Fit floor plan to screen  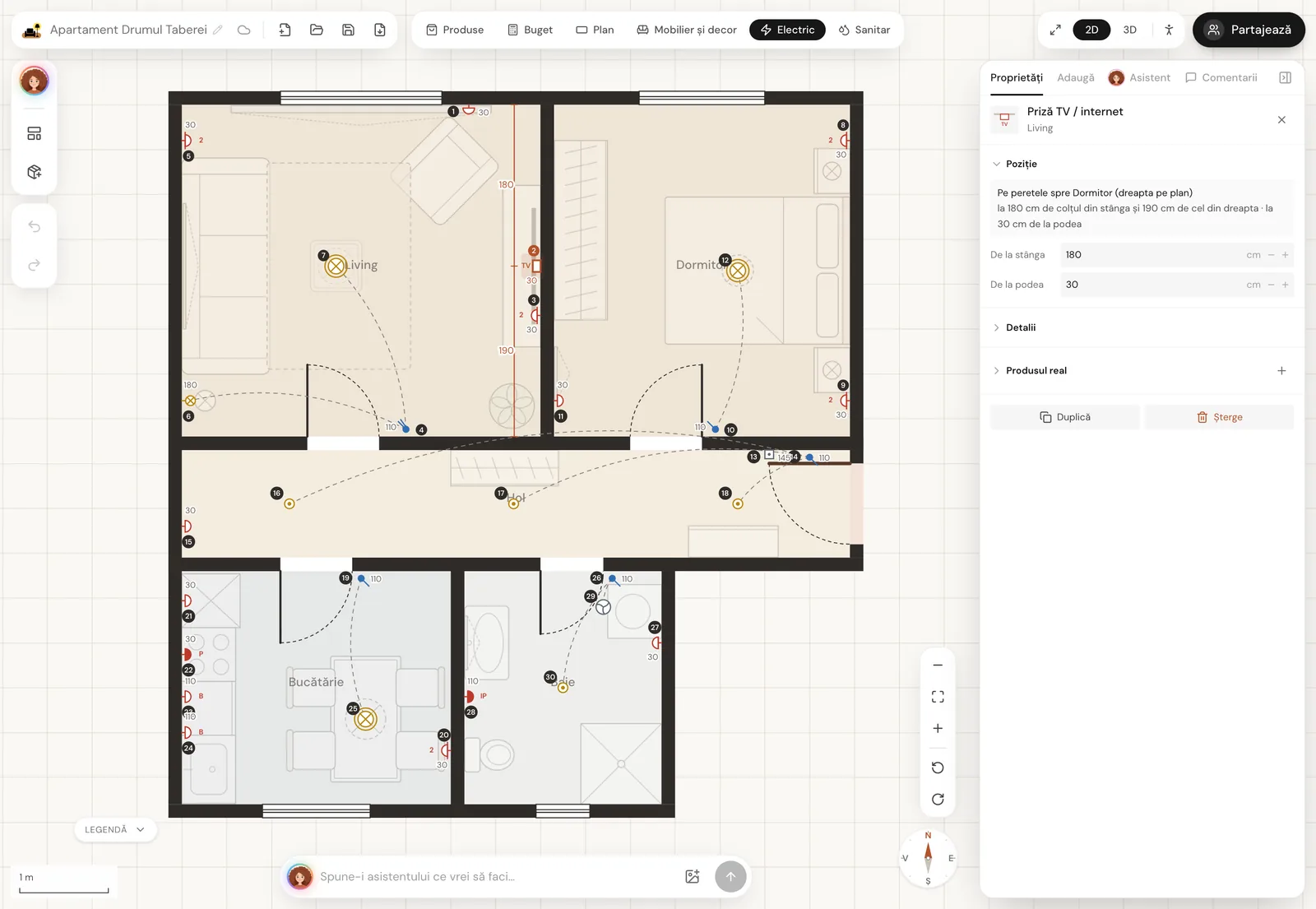point(938,697)
